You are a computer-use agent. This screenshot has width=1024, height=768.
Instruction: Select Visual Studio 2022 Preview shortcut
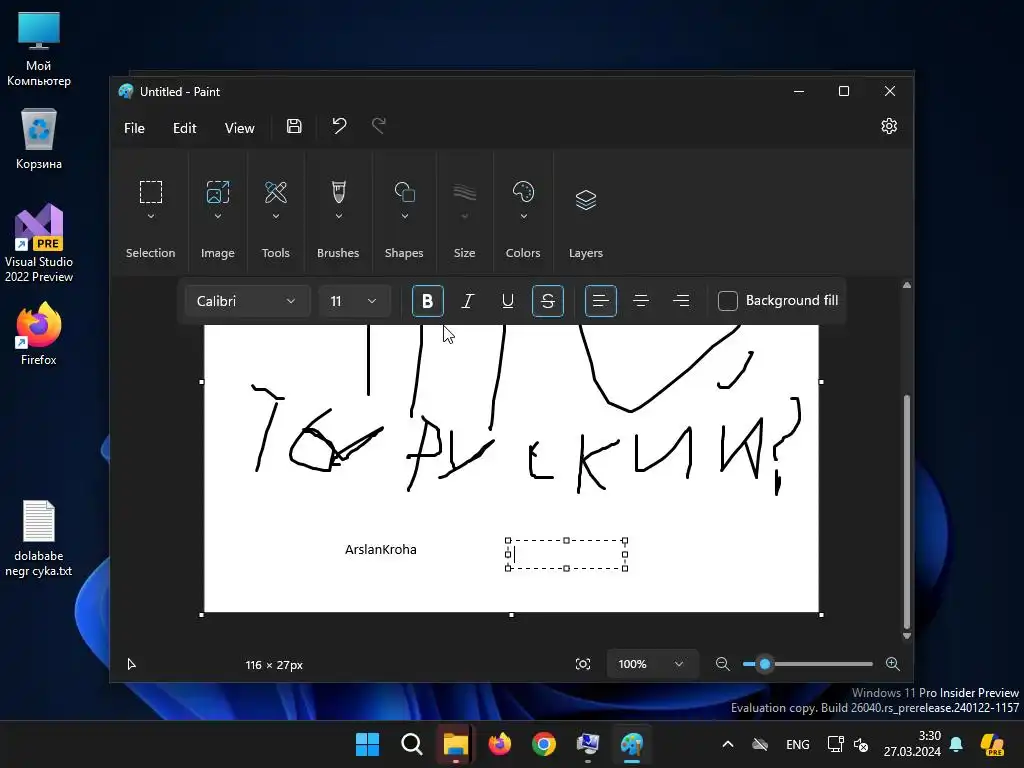pos(39,244)
